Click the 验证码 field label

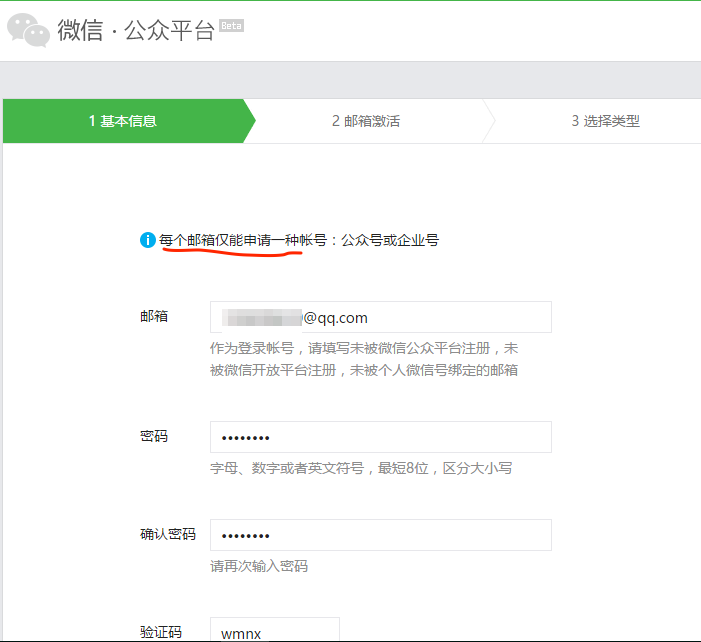point(161,632)
